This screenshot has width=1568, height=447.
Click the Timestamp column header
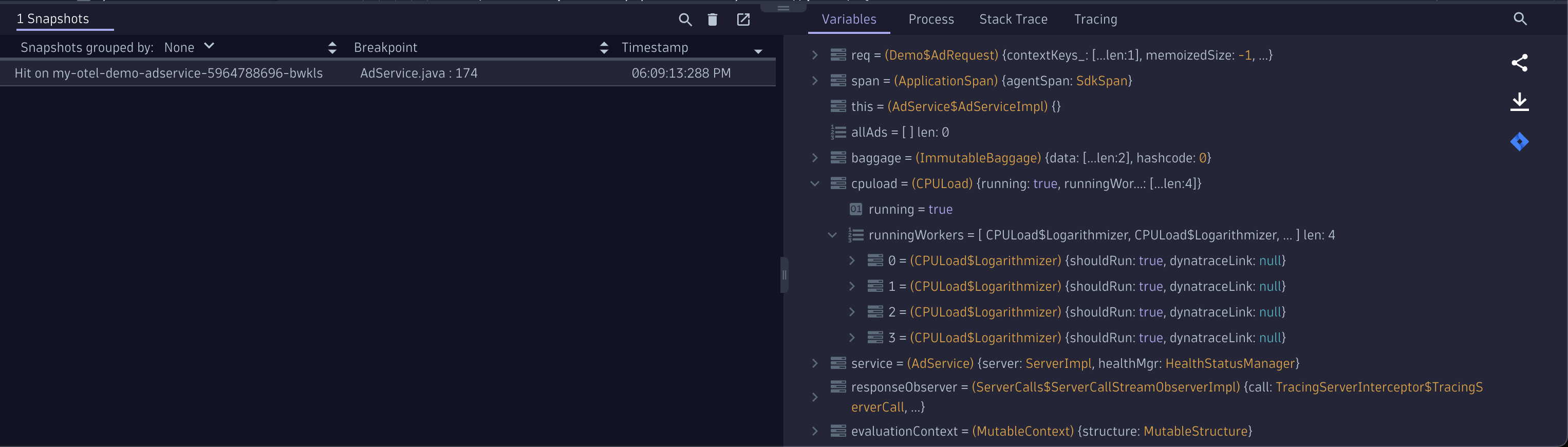click(x=655, y=47)
